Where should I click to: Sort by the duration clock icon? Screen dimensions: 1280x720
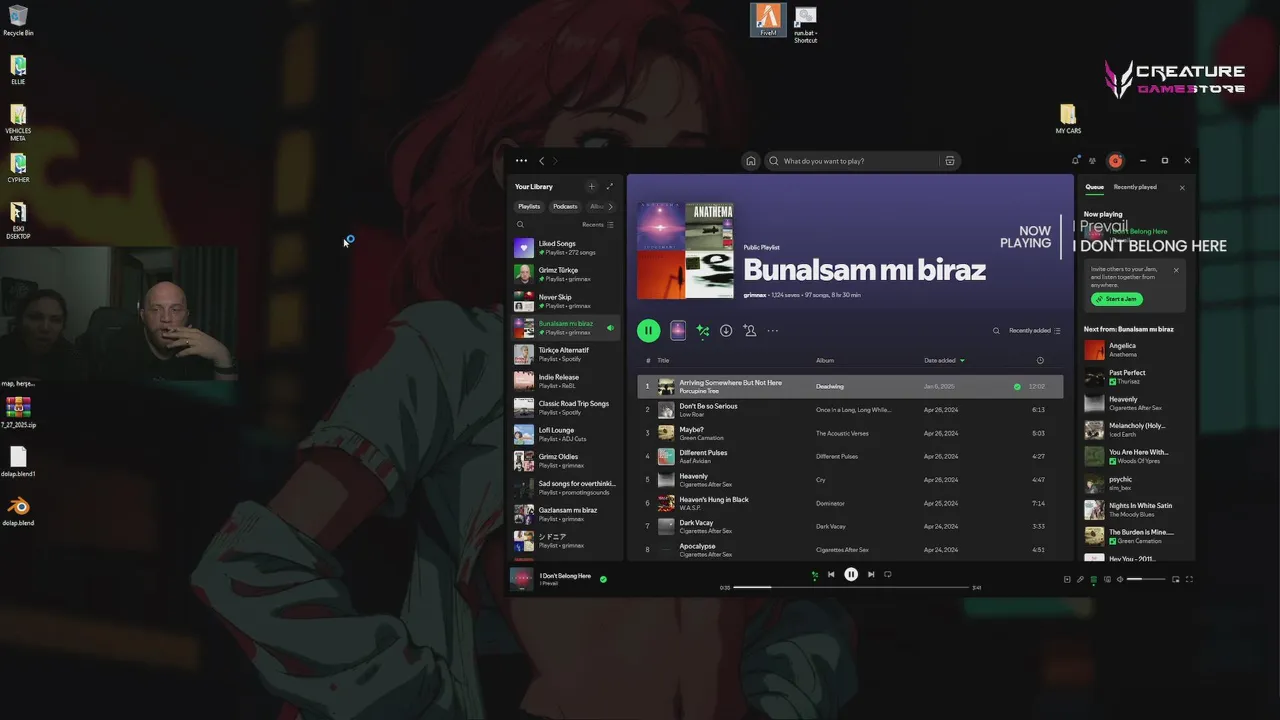tap(1040, 360)
